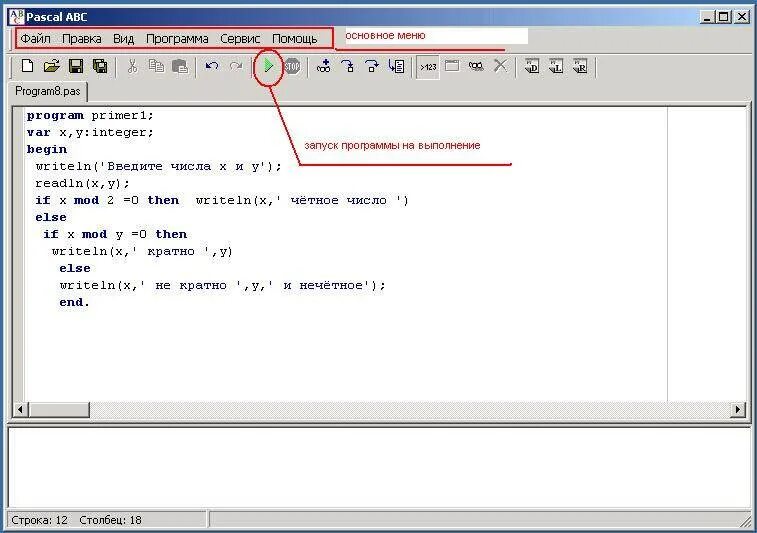Click the 'Строка: 12' status bar entry

pyautogui.click(x=39, y=520)
